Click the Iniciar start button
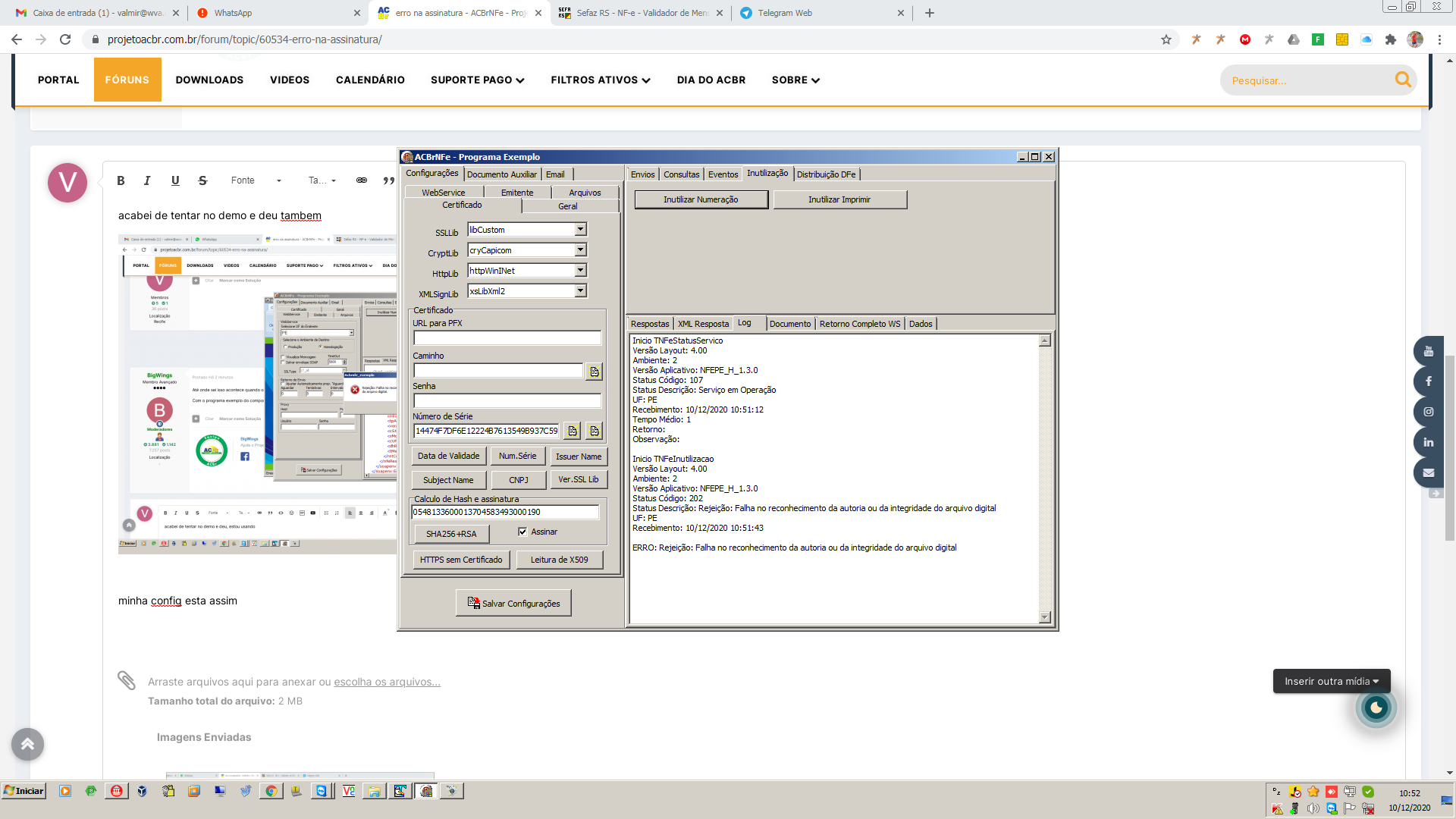This screenshot has height=819, width=1456. coord(24,791)
